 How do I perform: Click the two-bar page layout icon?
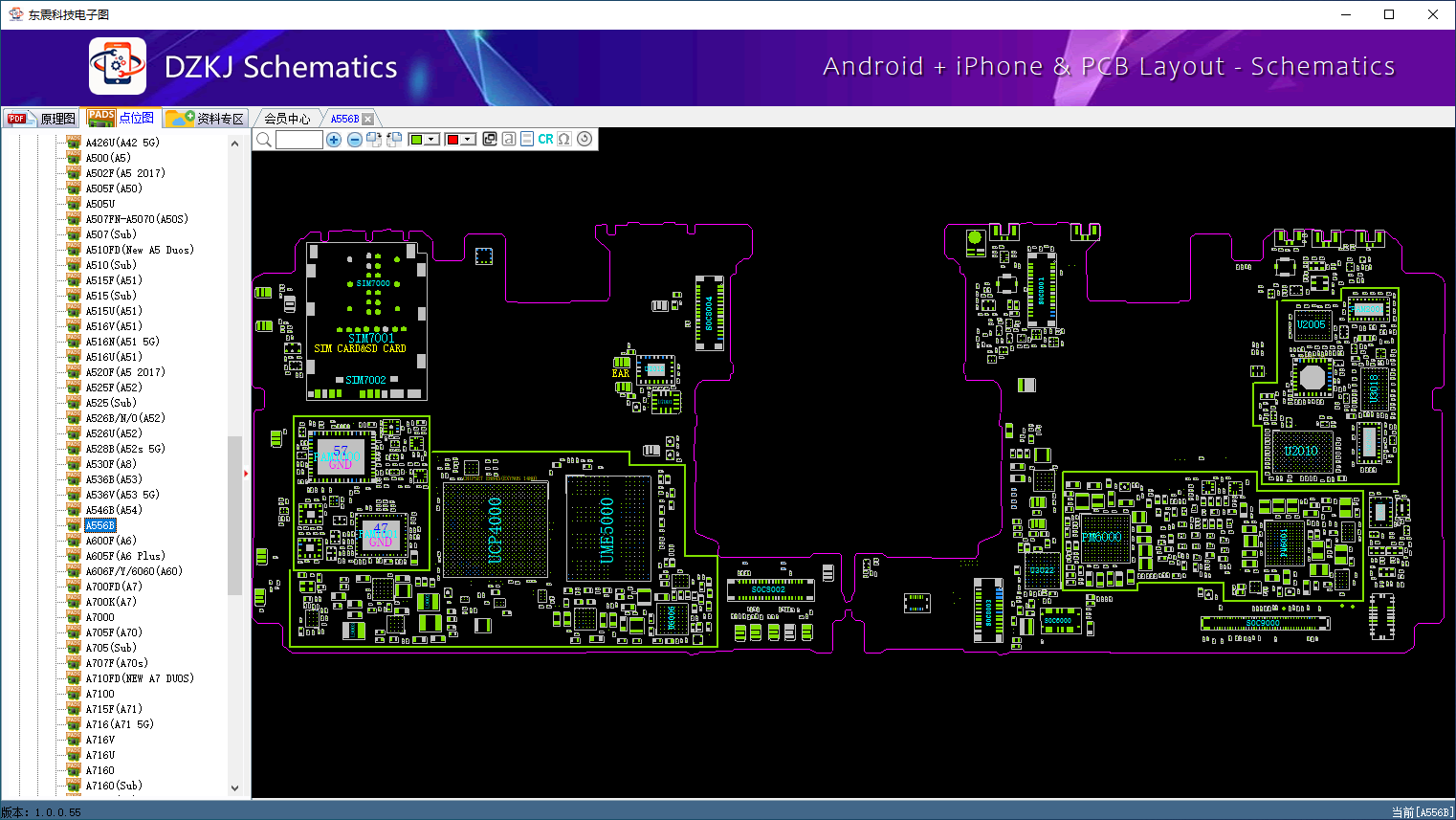pos(527,139)
